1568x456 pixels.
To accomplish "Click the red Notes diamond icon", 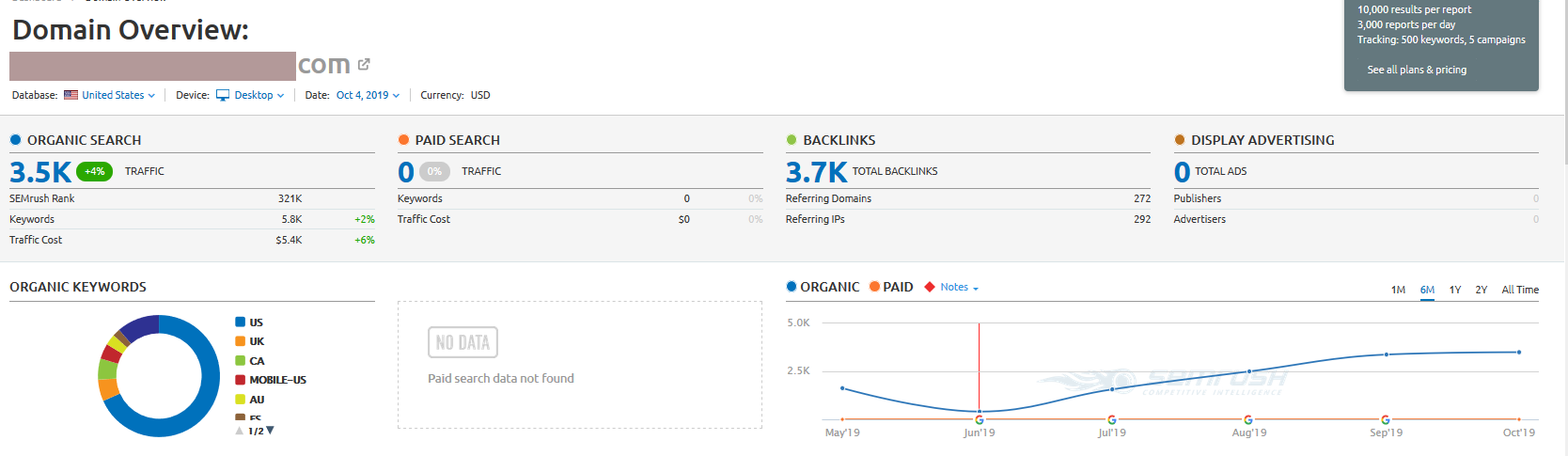I will [930, 287].
